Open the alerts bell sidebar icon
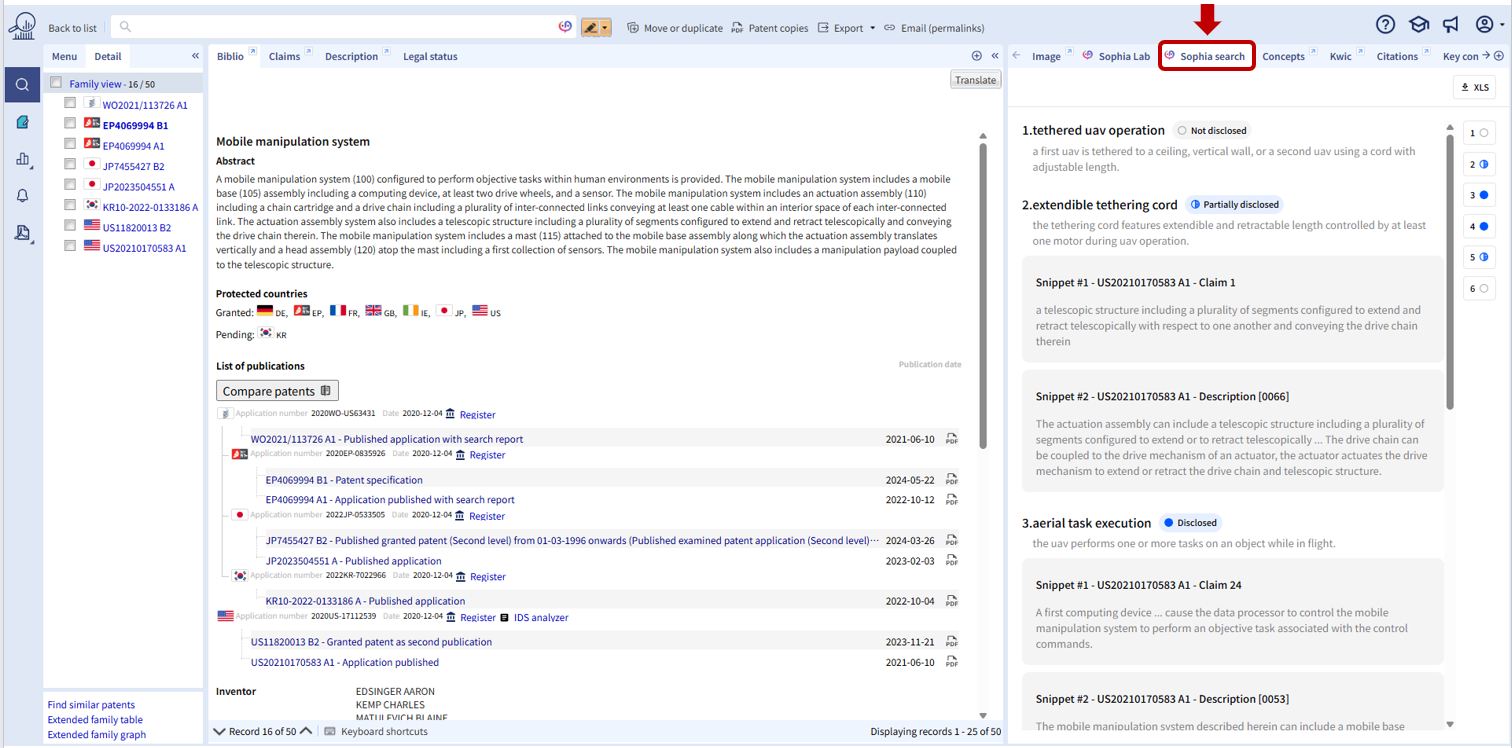Viewport: 1512px width, 748px height. coord(22,196)
